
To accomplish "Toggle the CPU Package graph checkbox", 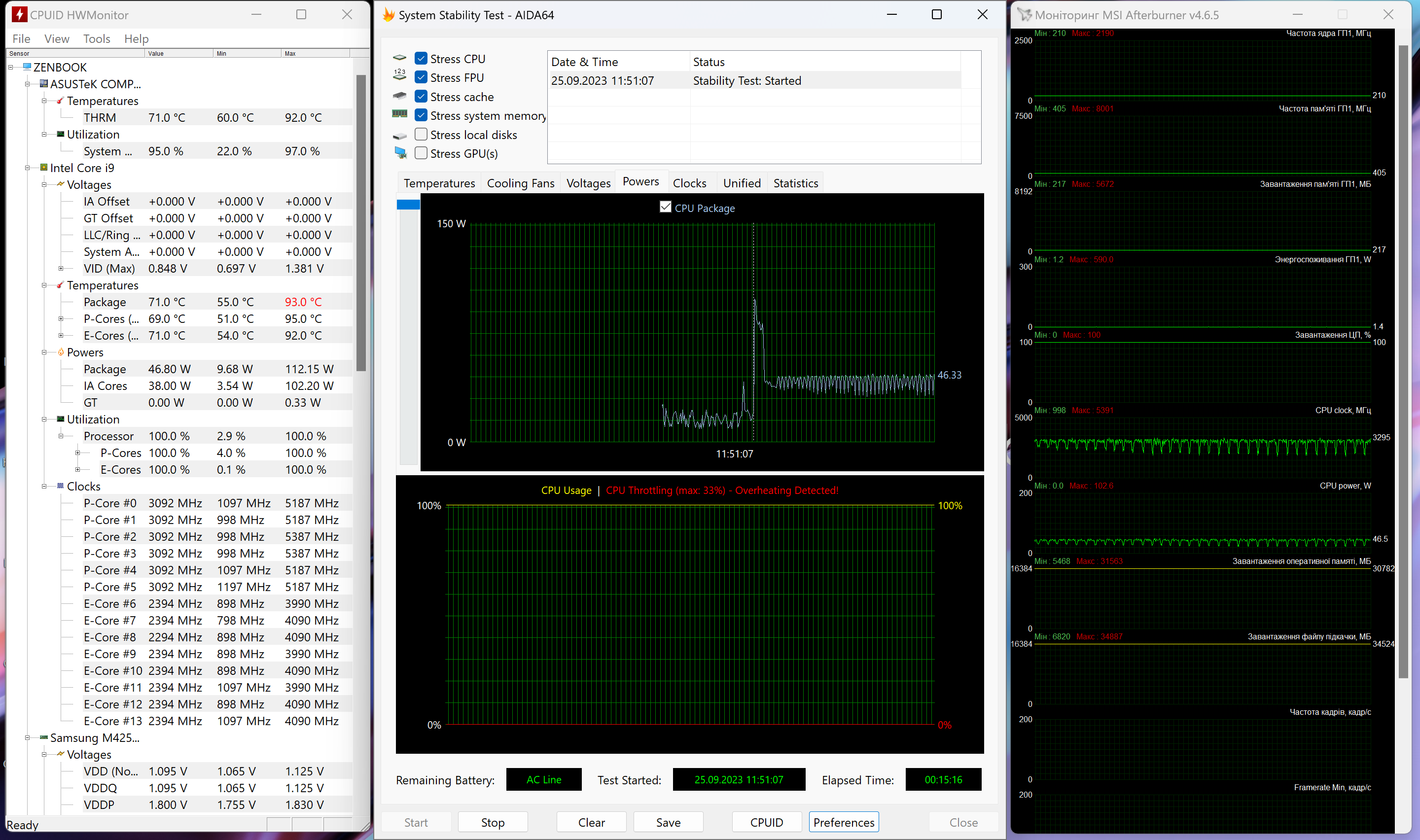I will point(666,207).
